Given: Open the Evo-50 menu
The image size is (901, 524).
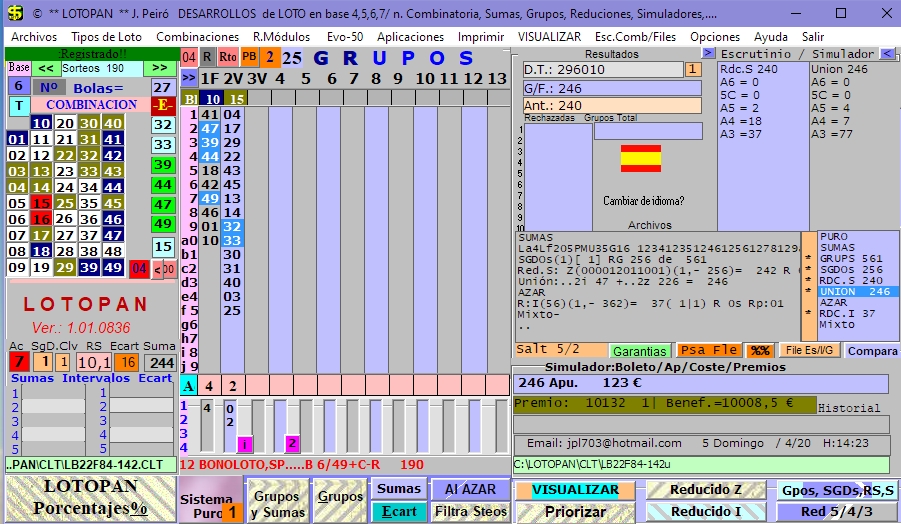Looking at the screenshot, I should (x=345, y=37).
